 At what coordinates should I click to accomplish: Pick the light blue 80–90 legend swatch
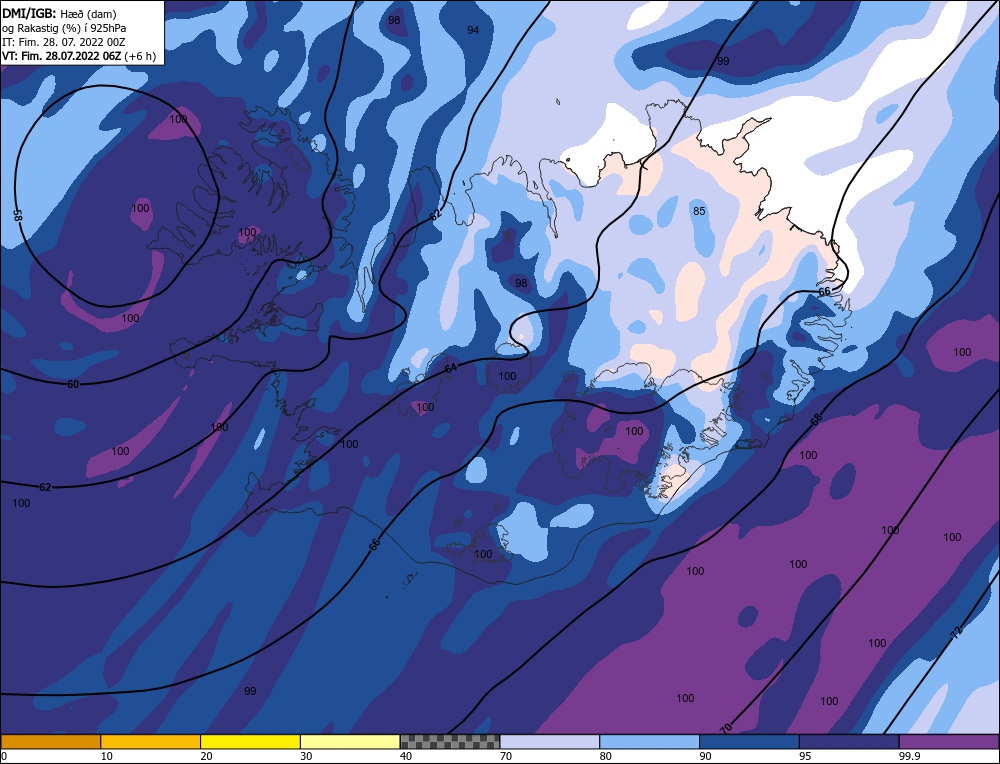(x=650, y=742)
